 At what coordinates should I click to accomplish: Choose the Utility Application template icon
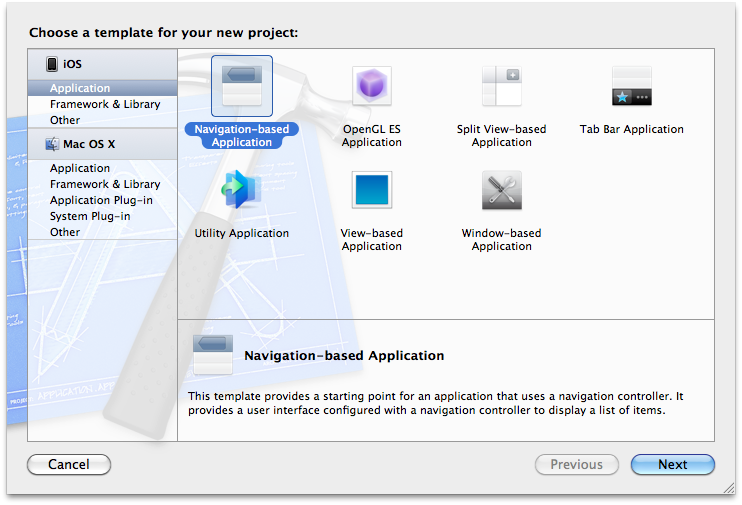point(241,191)
